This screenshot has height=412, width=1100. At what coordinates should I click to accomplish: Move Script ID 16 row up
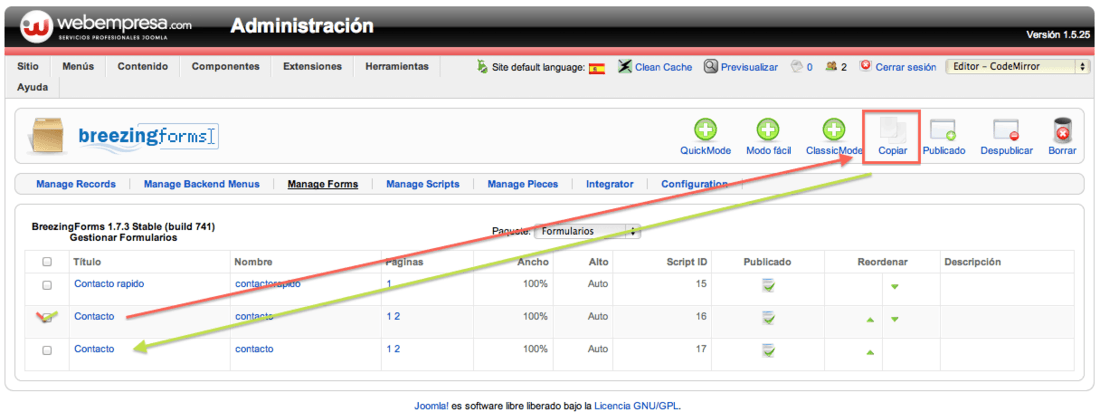pos(870,319)
